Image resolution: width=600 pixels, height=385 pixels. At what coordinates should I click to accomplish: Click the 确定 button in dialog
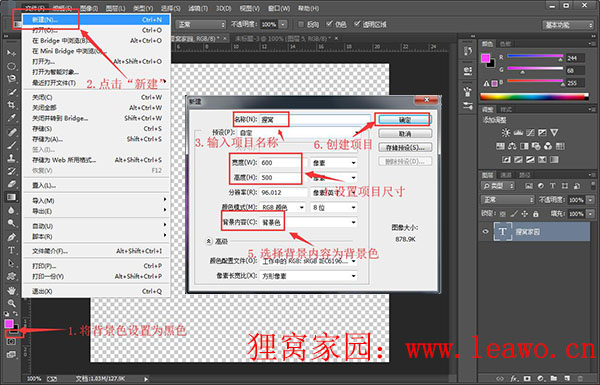[405, 120]
